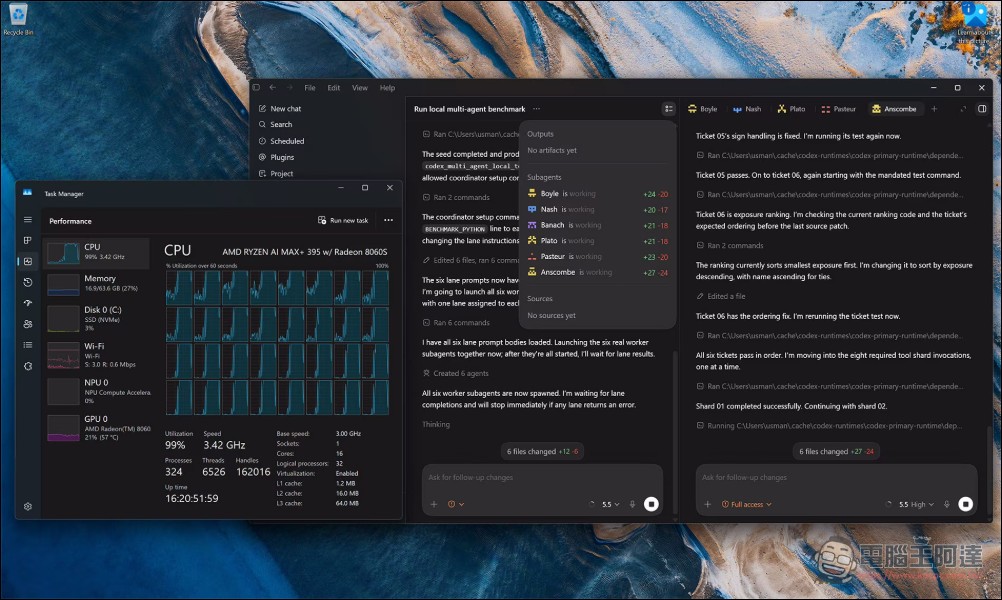Open Scheduled in the sidebar
1002x600 pixels.
(x=281, y=141)
